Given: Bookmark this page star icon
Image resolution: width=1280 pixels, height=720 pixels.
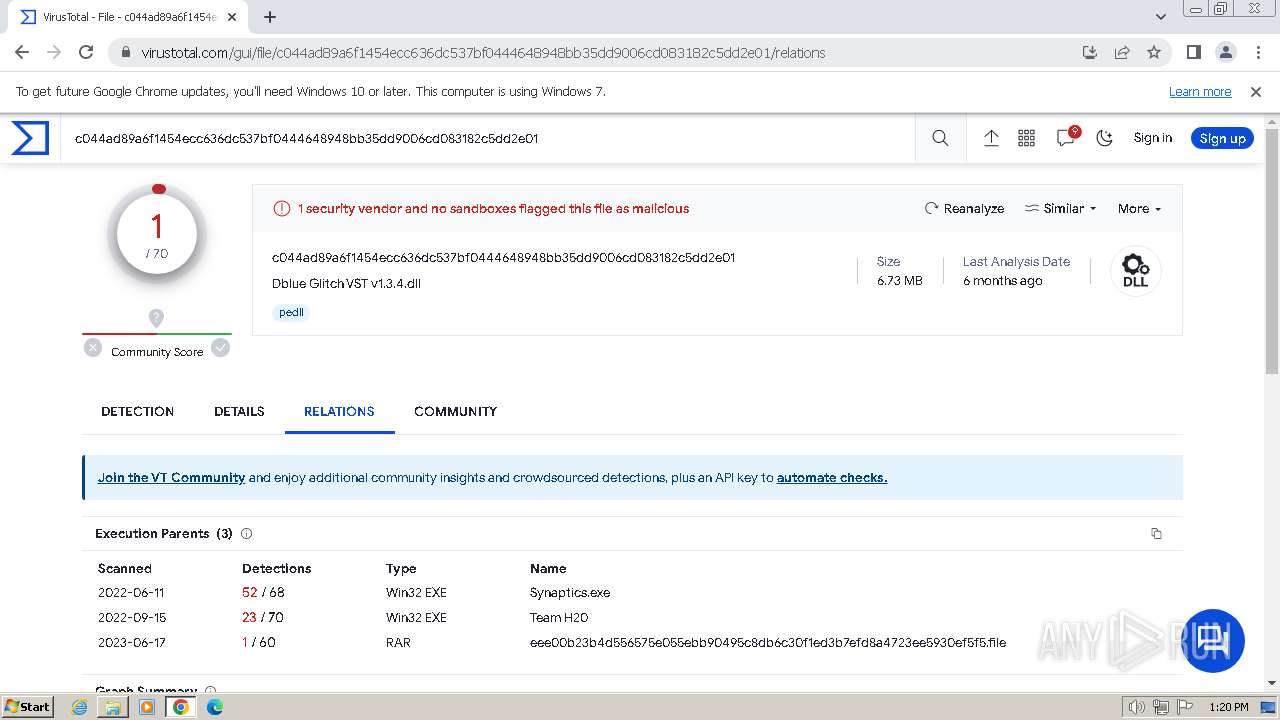Looking at the screenshot, I should click(x=1154, y=53).
